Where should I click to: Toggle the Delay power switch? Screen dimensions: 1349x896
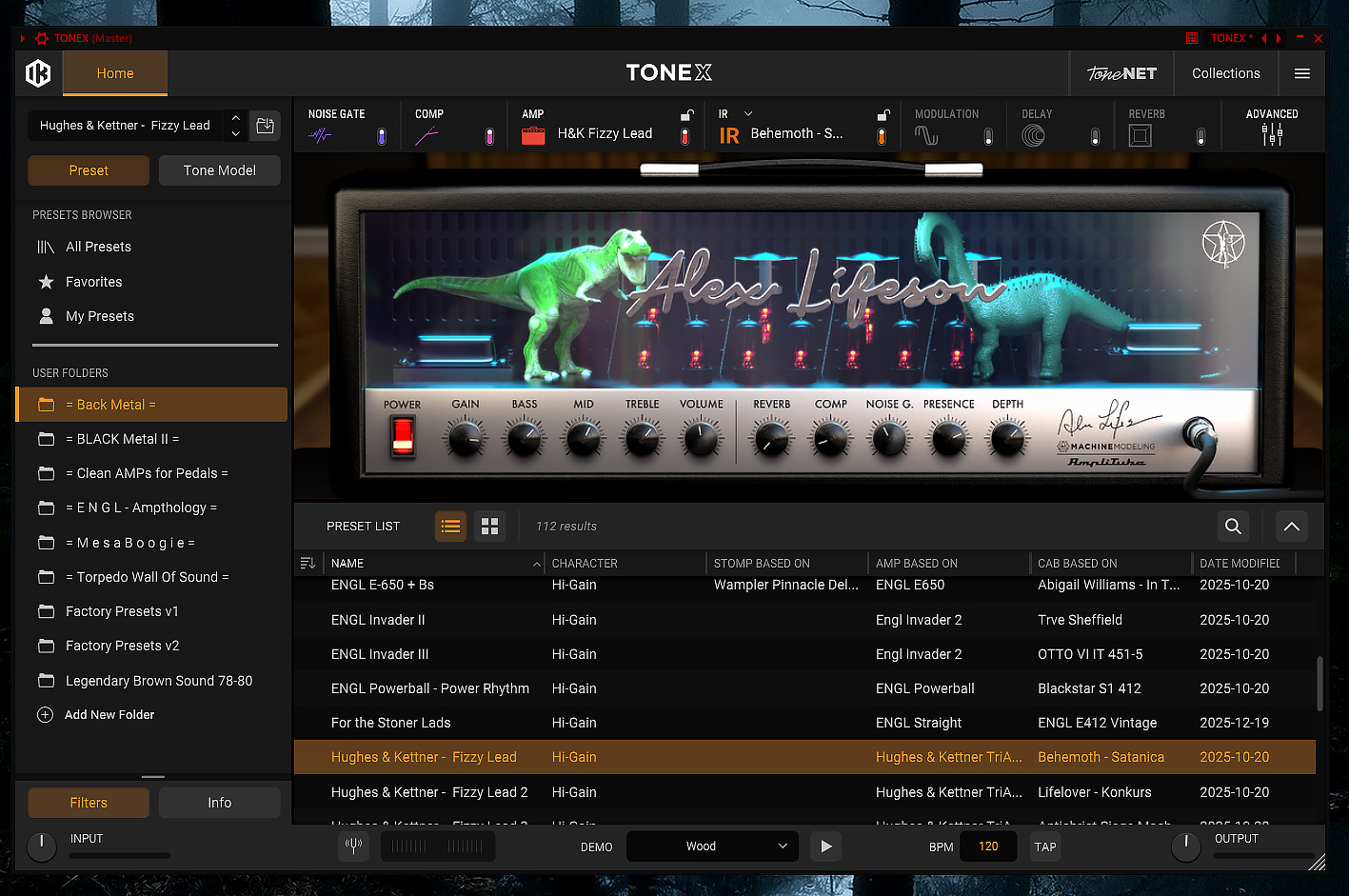[x=1095, y=136]
